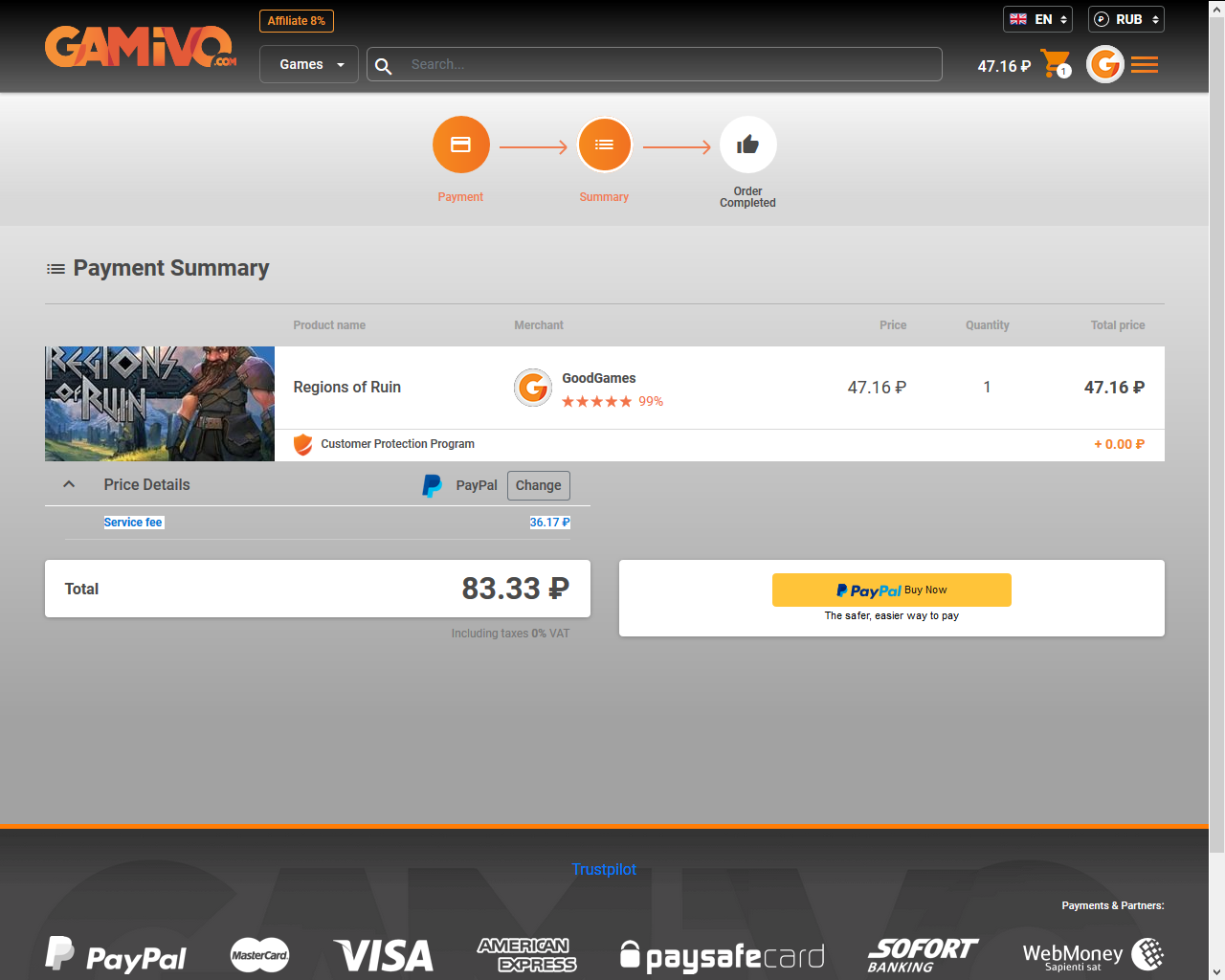Click the Order Completed thumbs-up icon
1225x980 pixels.
point(748,145)
